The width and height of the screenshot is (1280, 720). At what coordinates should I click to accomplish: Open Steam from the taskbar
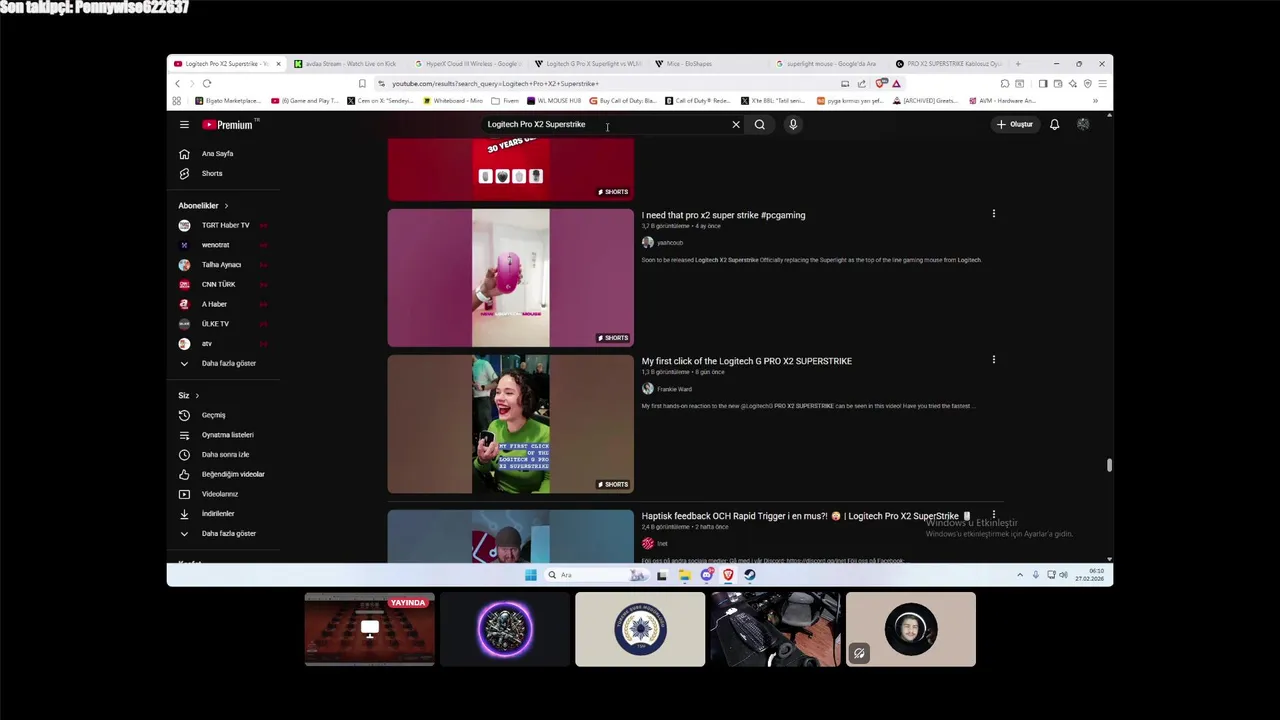750,575
